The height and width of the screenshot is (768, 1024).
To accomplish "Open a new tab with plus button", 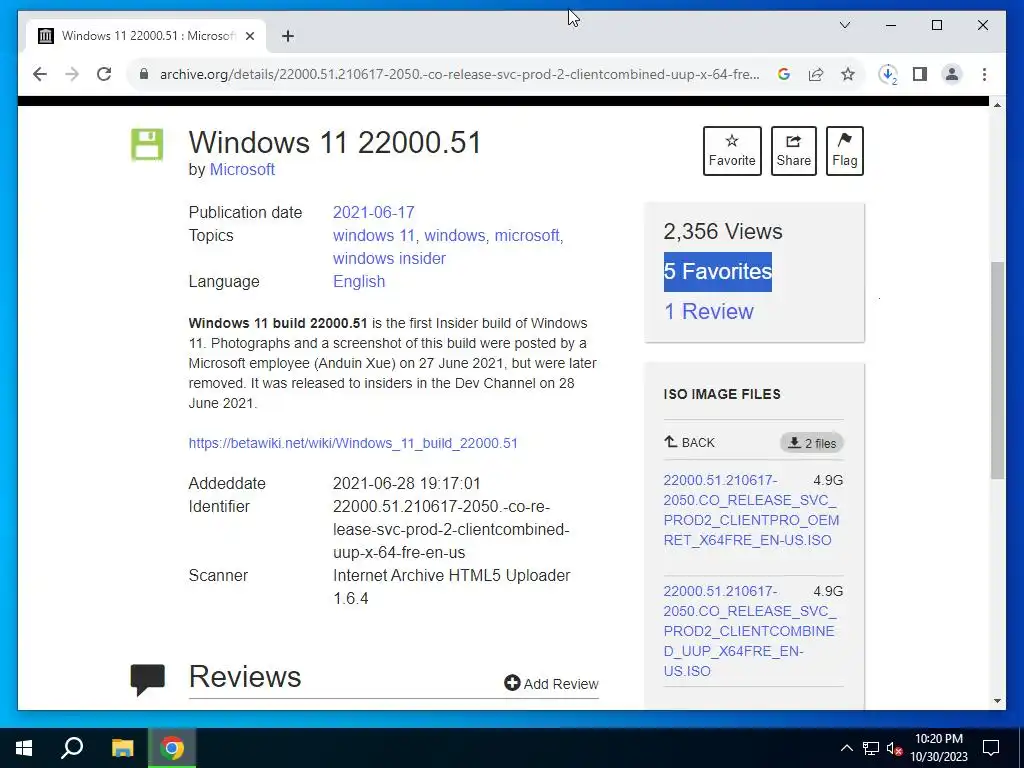I will pos(288,36).
